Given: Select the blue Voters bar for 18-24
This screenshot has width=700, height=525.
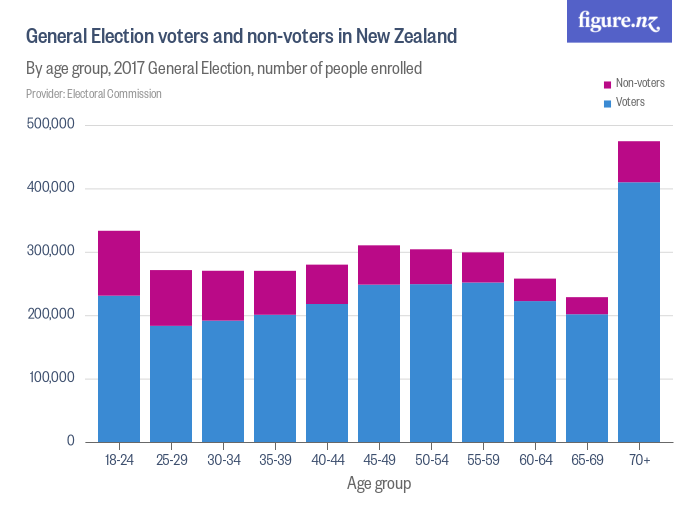Looking at the screenshot, I should pyautogui.click(x=119, y=367).
